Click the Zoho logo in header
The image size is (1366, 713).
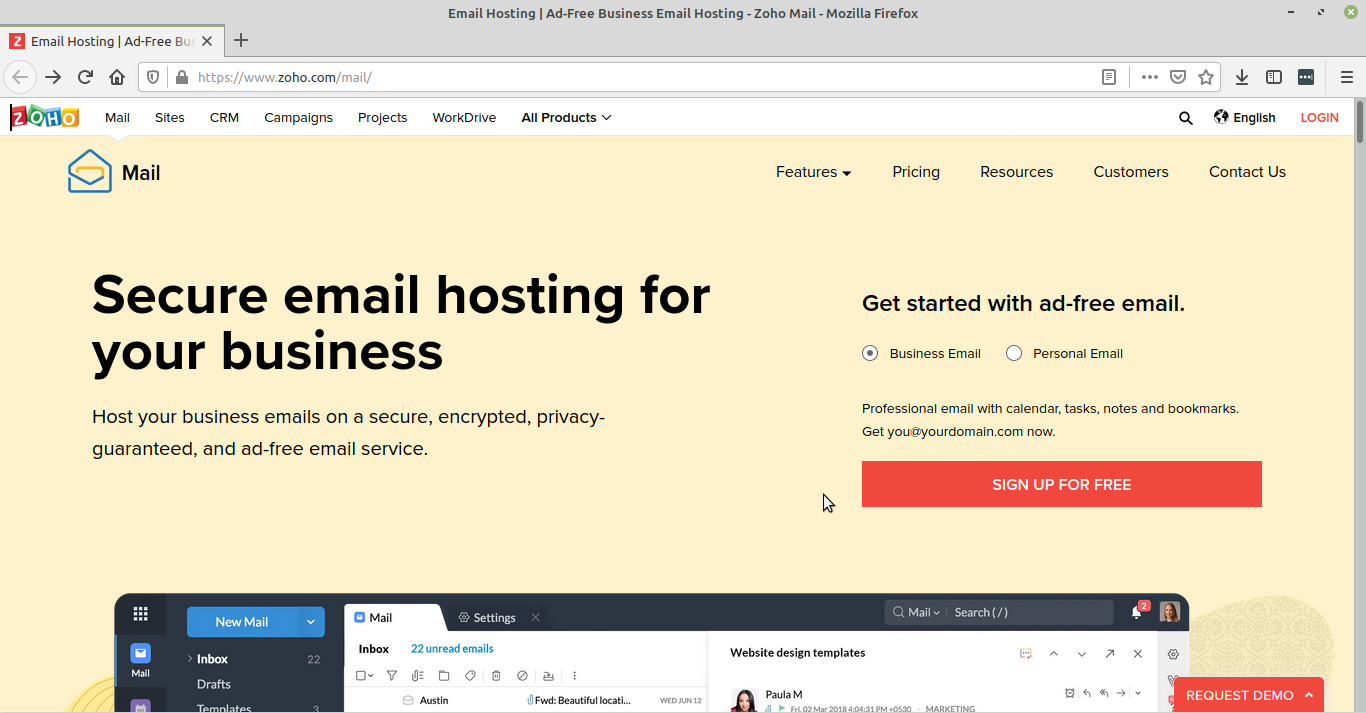pyautogui.click(x=44, y=117)
